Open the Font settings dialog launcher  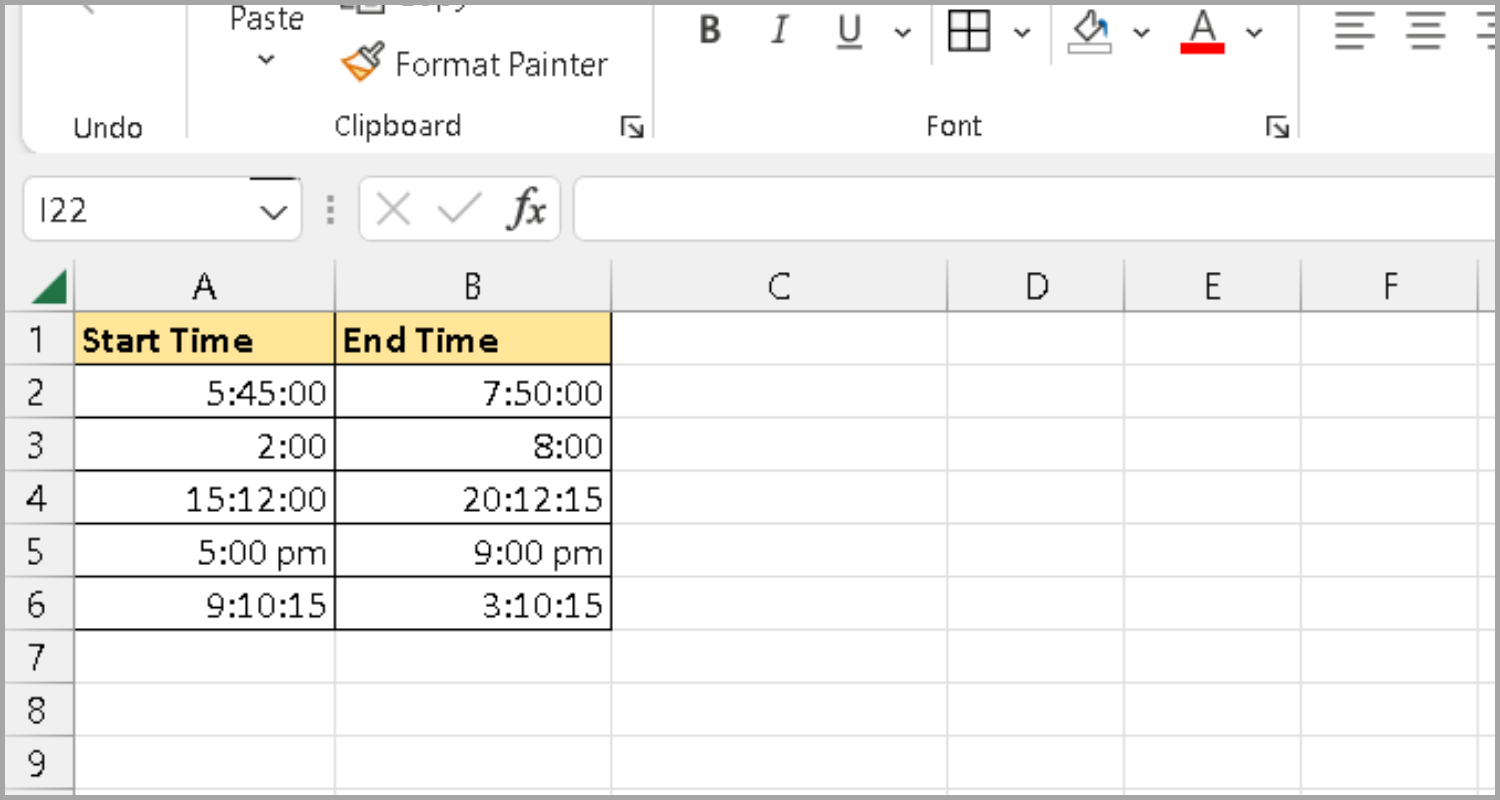(1279, 127)
